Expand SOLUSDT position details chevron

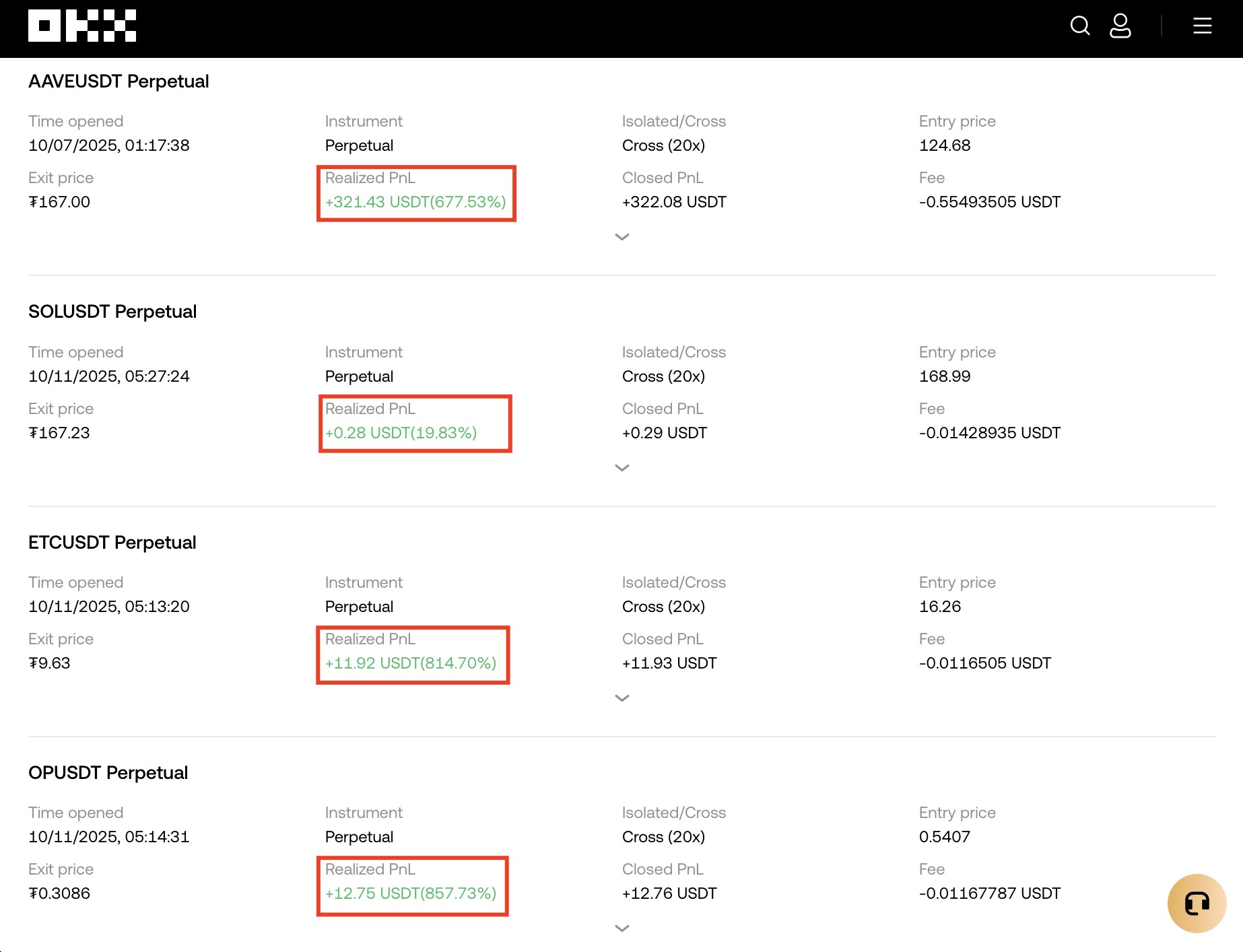621,468
